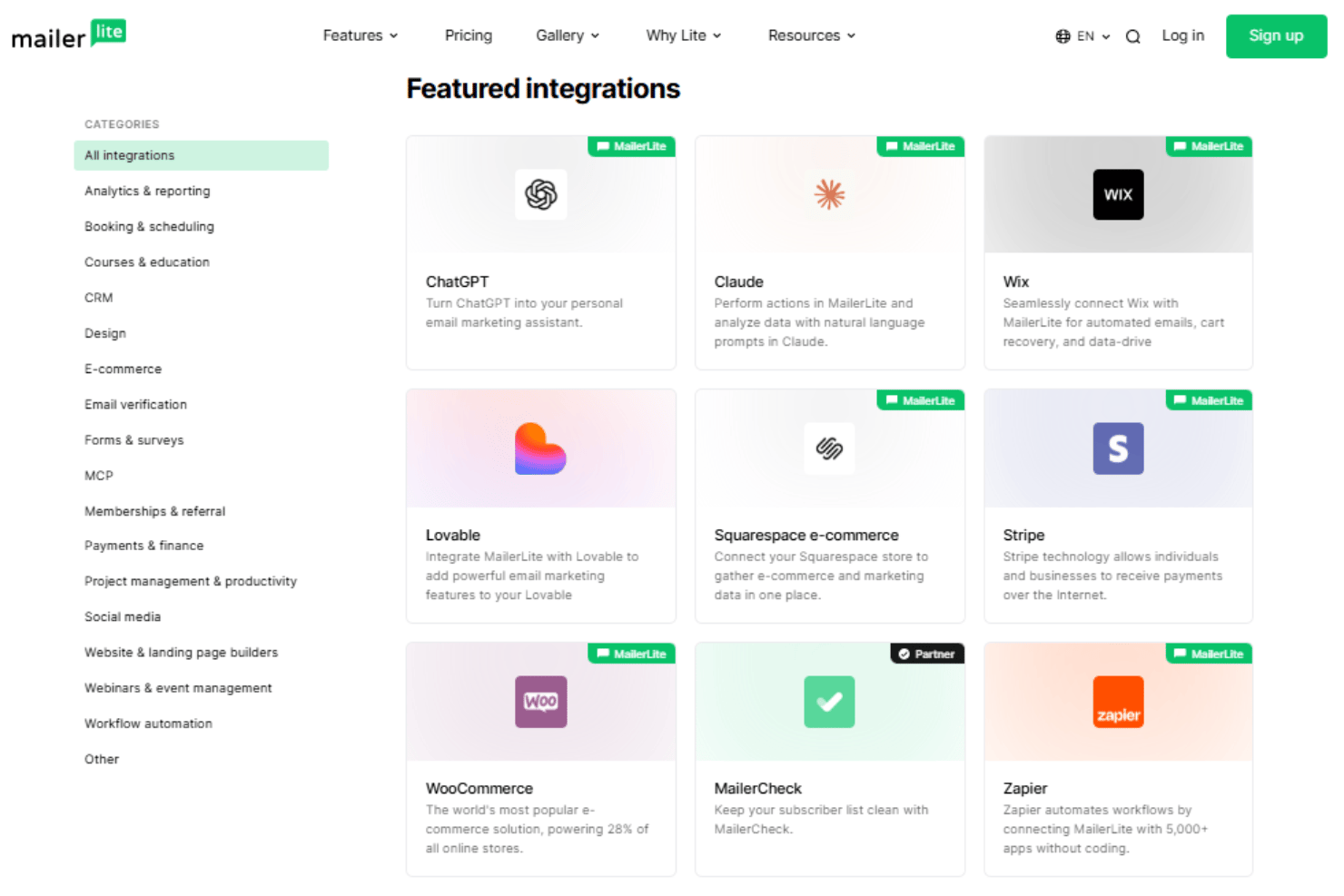Select Memberships & referral category

click(154, 511)
